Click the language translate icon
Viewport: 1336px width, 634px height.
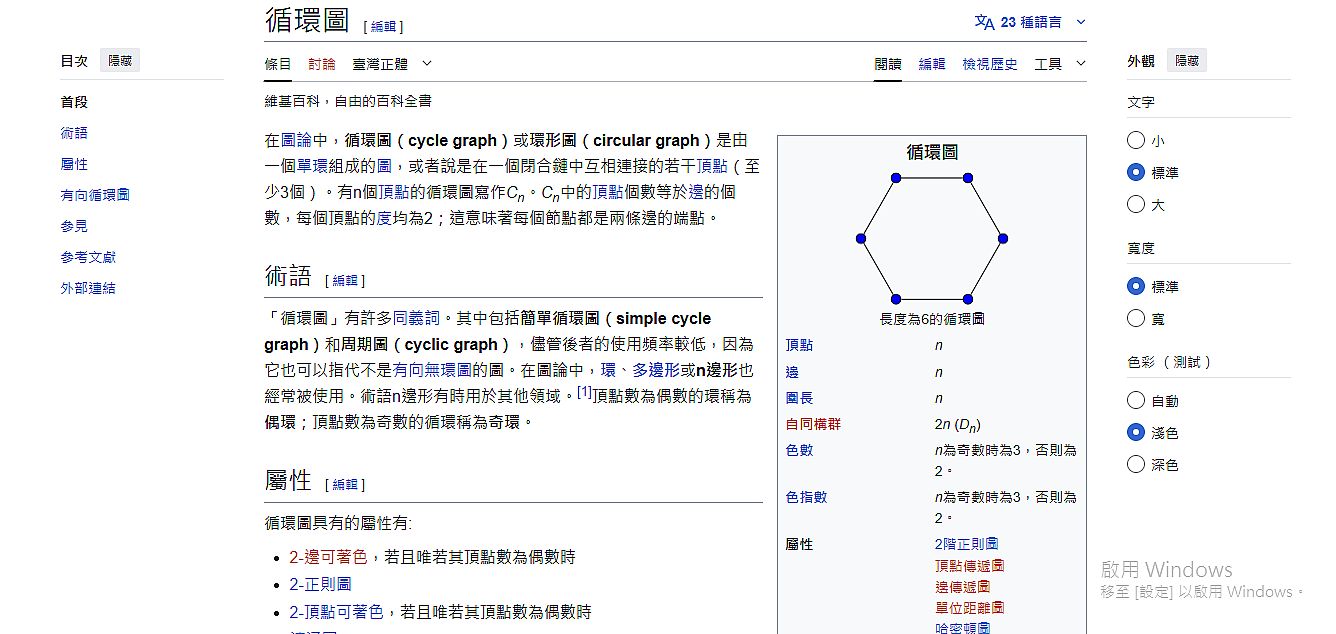point(984,22)
